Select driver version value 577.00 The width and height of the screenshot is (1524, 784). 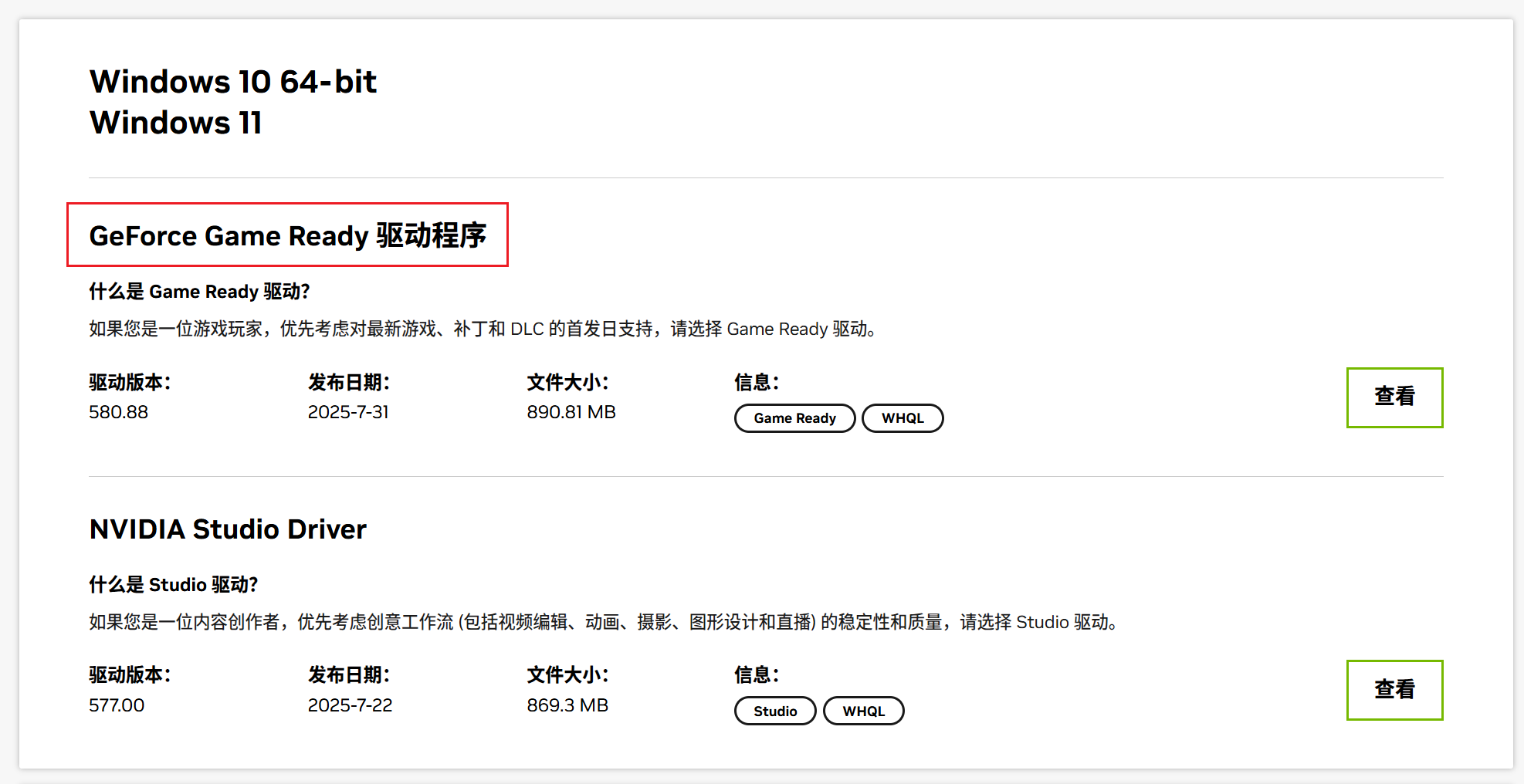point(117,705)
